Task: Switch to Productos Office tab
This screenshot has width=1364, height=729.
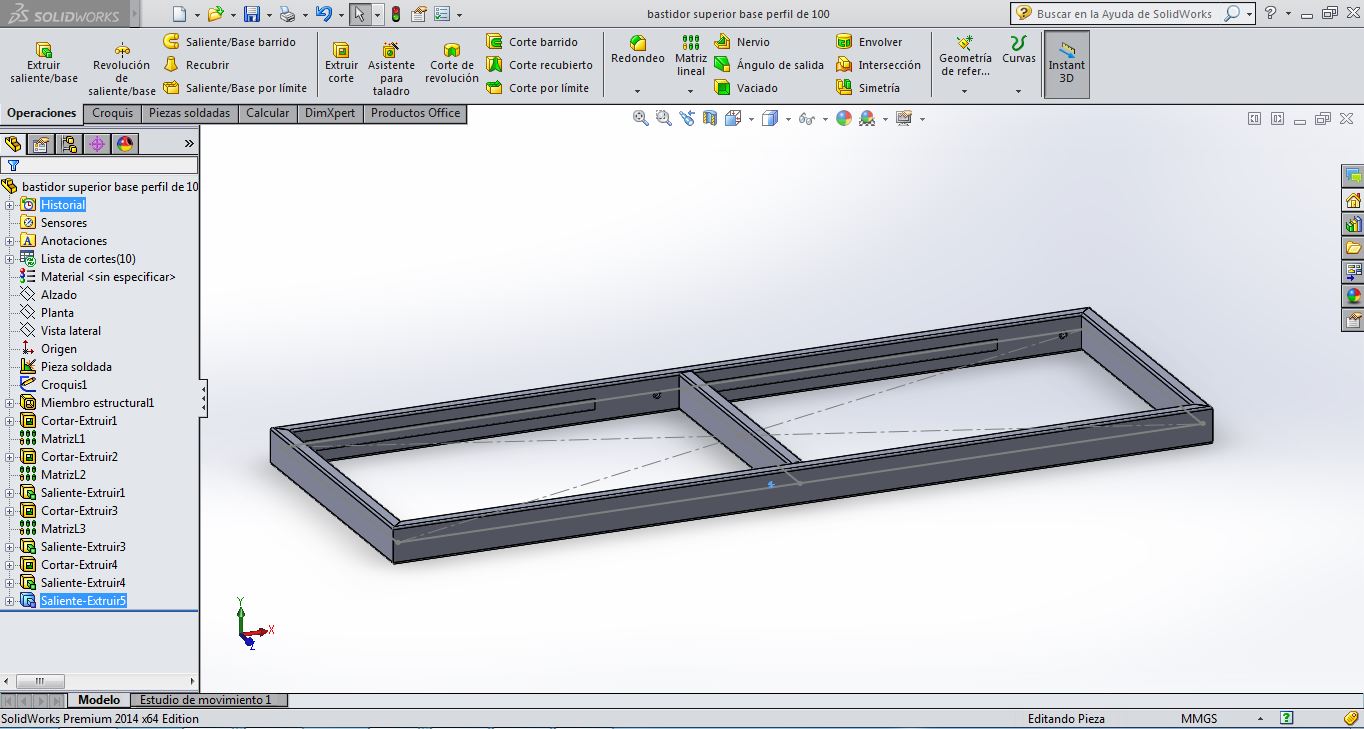Action: click(x=415, y=113)
